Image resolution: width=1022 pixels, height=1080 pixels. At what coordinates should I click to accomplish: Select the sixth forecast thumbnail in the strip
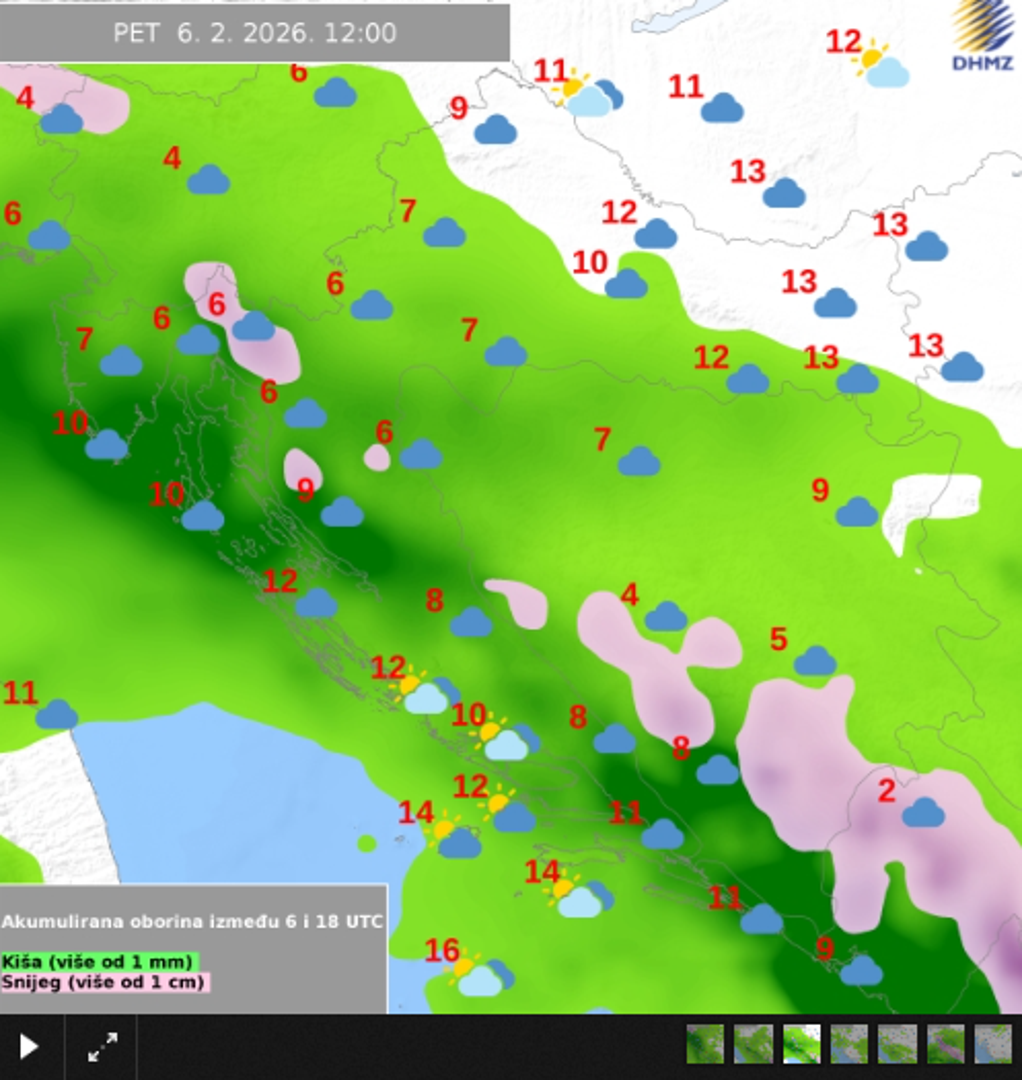(945, 1044)
